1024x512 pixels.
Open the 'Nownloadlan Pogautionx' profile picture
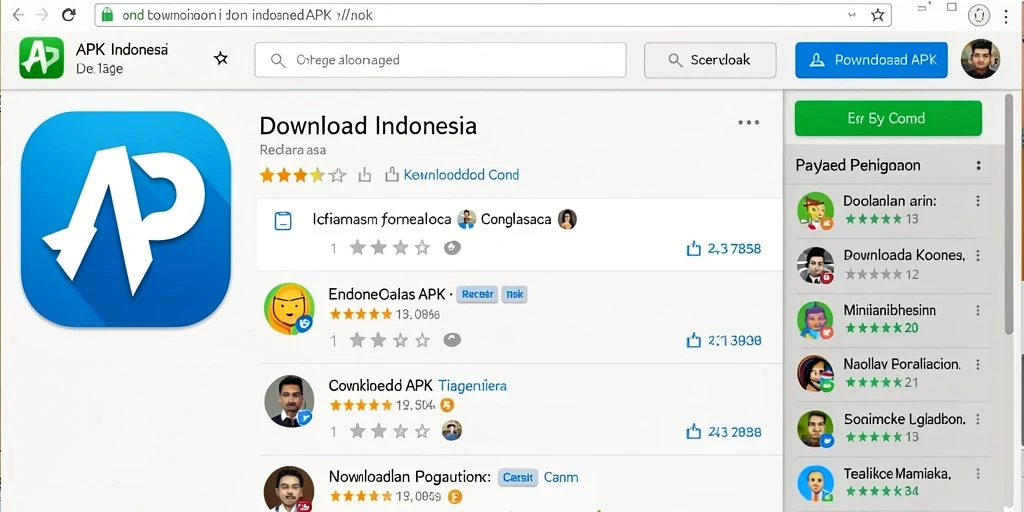pyautogui.click(x=289, y=488)
